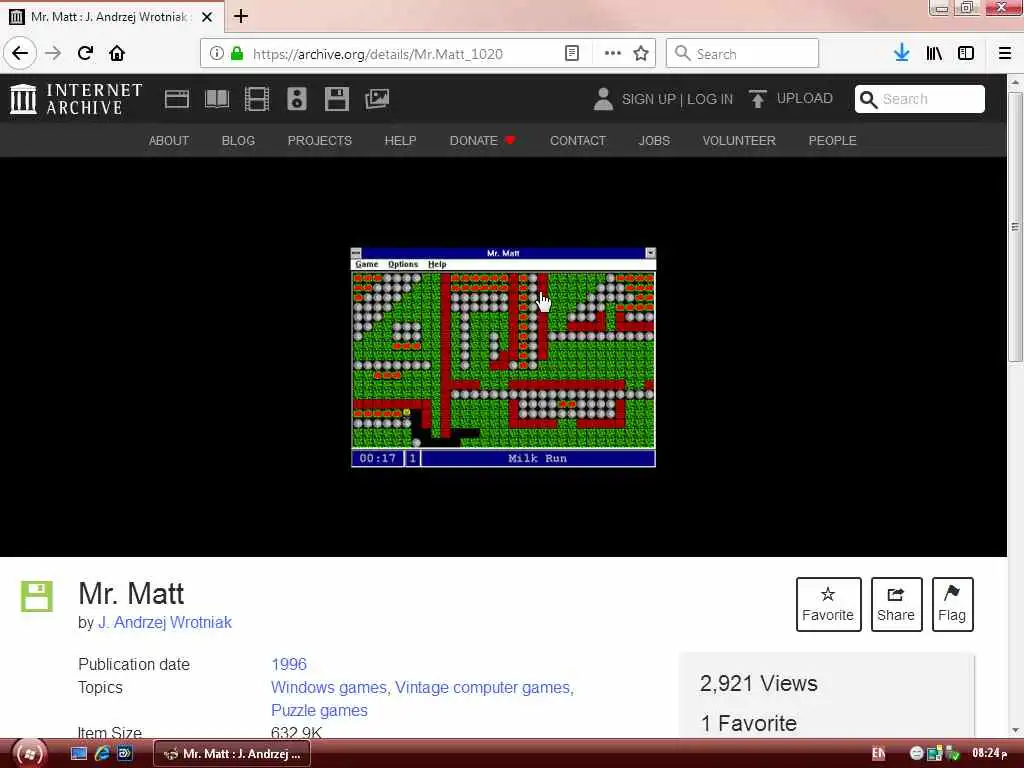Click the Milk Run level name
Screen dimensions: 1024x768
[537, 458]
